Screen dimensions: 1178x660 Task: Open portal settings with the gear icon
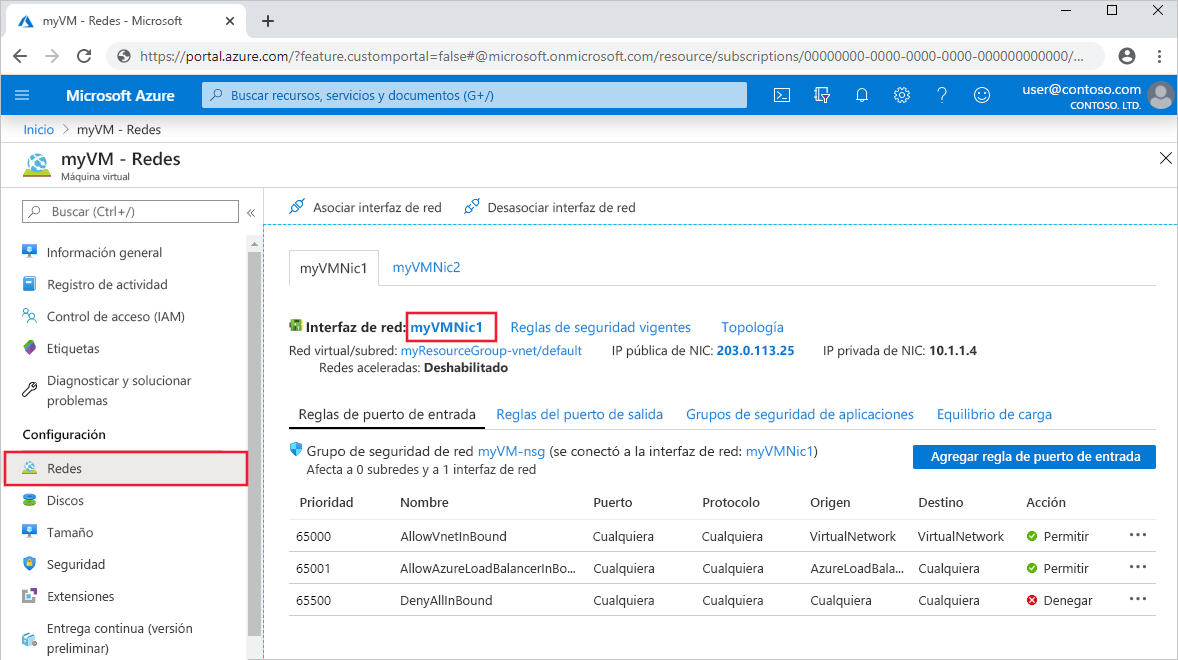[x=901, y=95]
